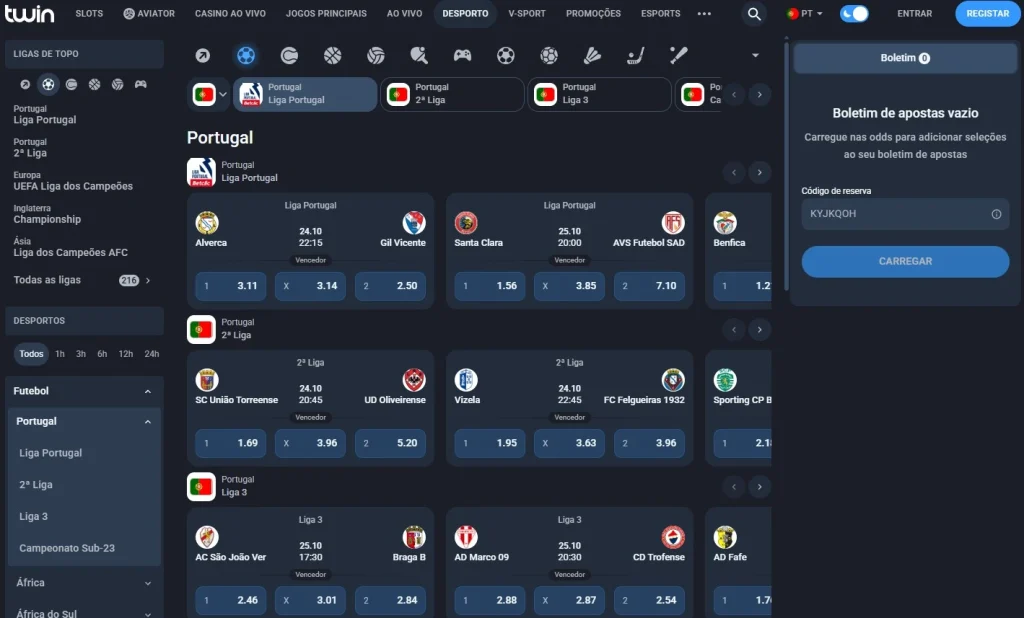Screen dimensions: 1024x618
Task: Select the baseball bat icon
Action: point(679,56)
